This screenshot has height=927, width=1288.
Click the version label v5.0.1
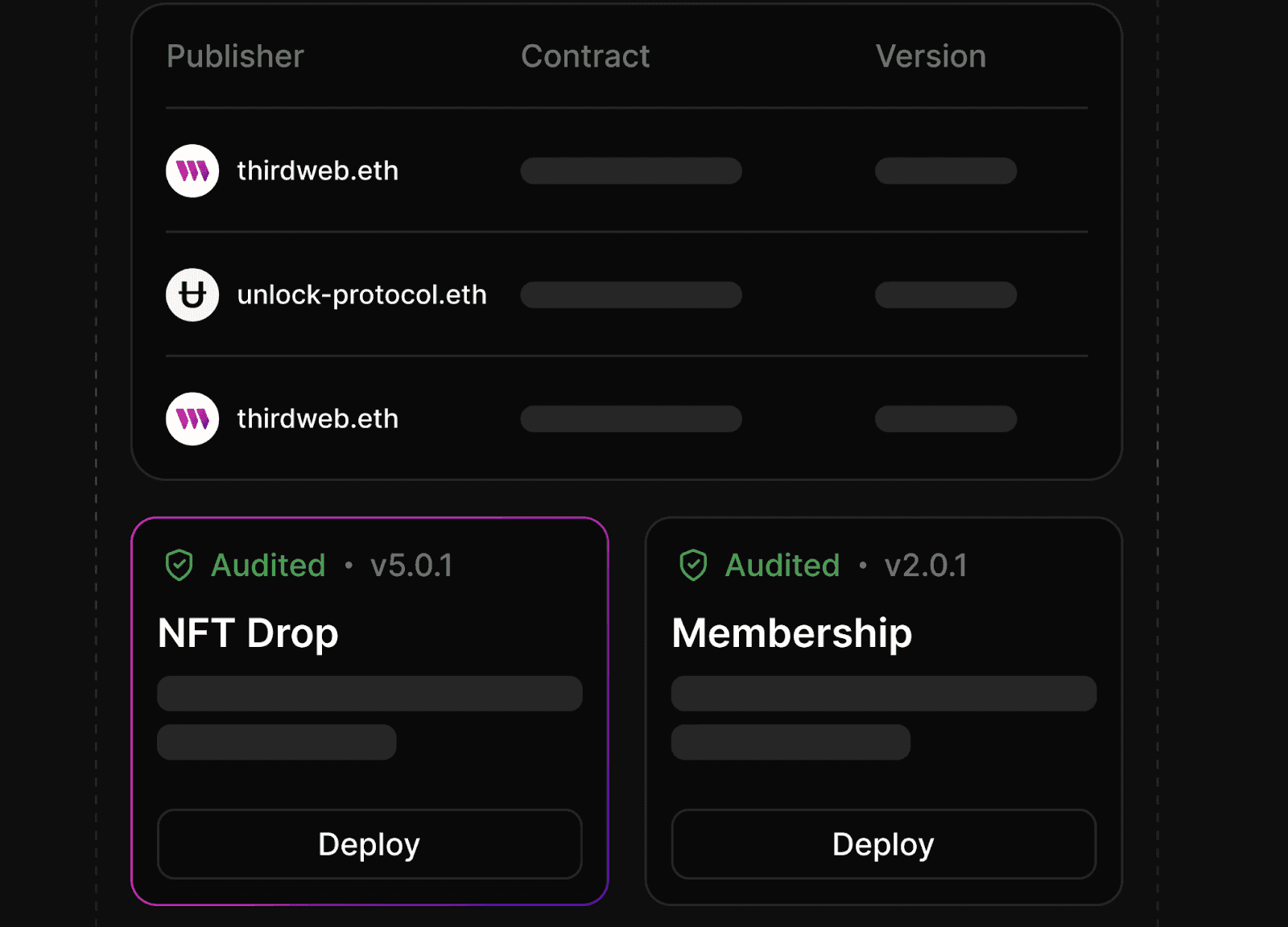tap(413, 566)
